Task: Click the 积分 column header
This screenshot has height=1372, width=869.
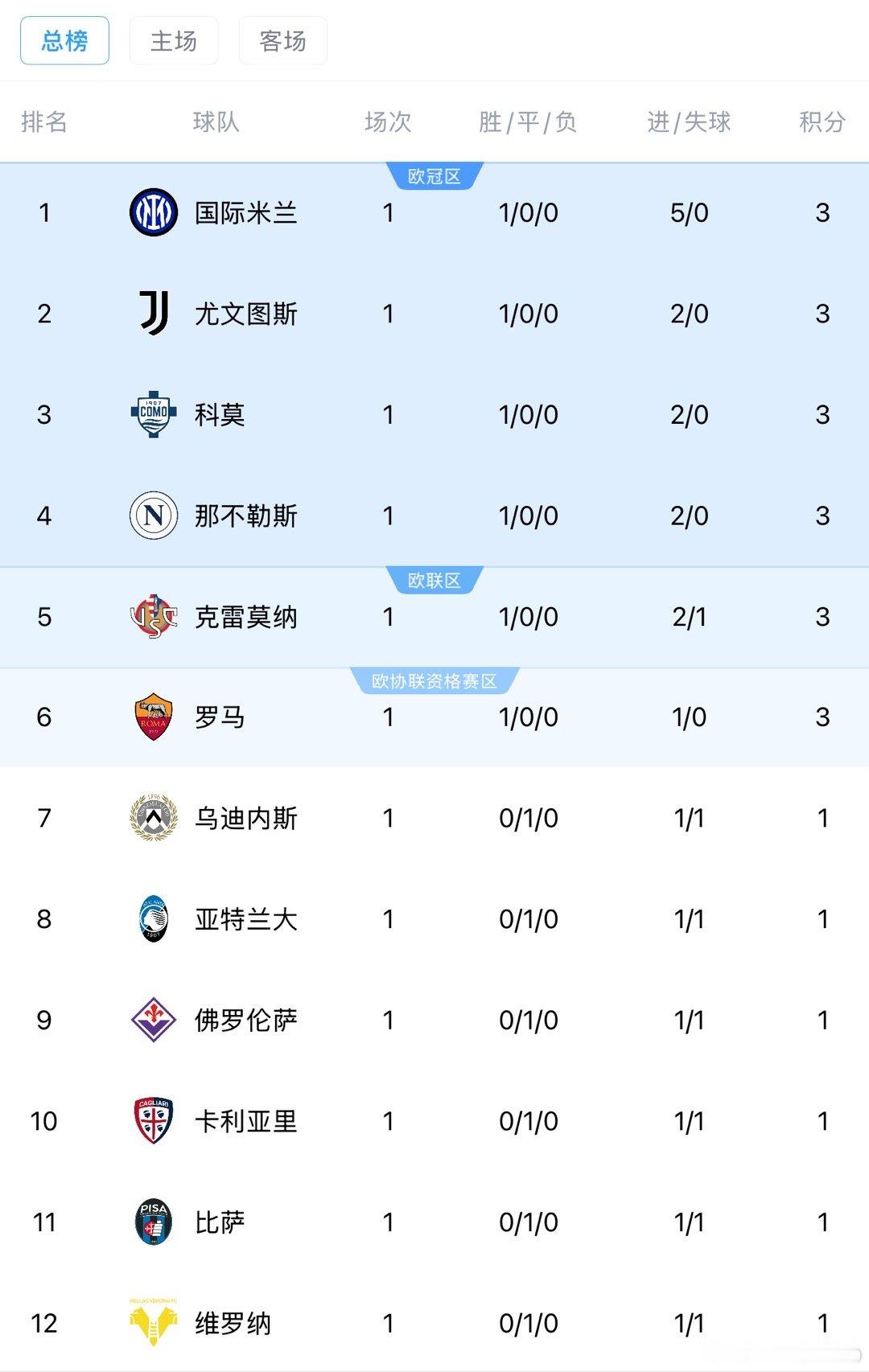Action: [822, 122]
